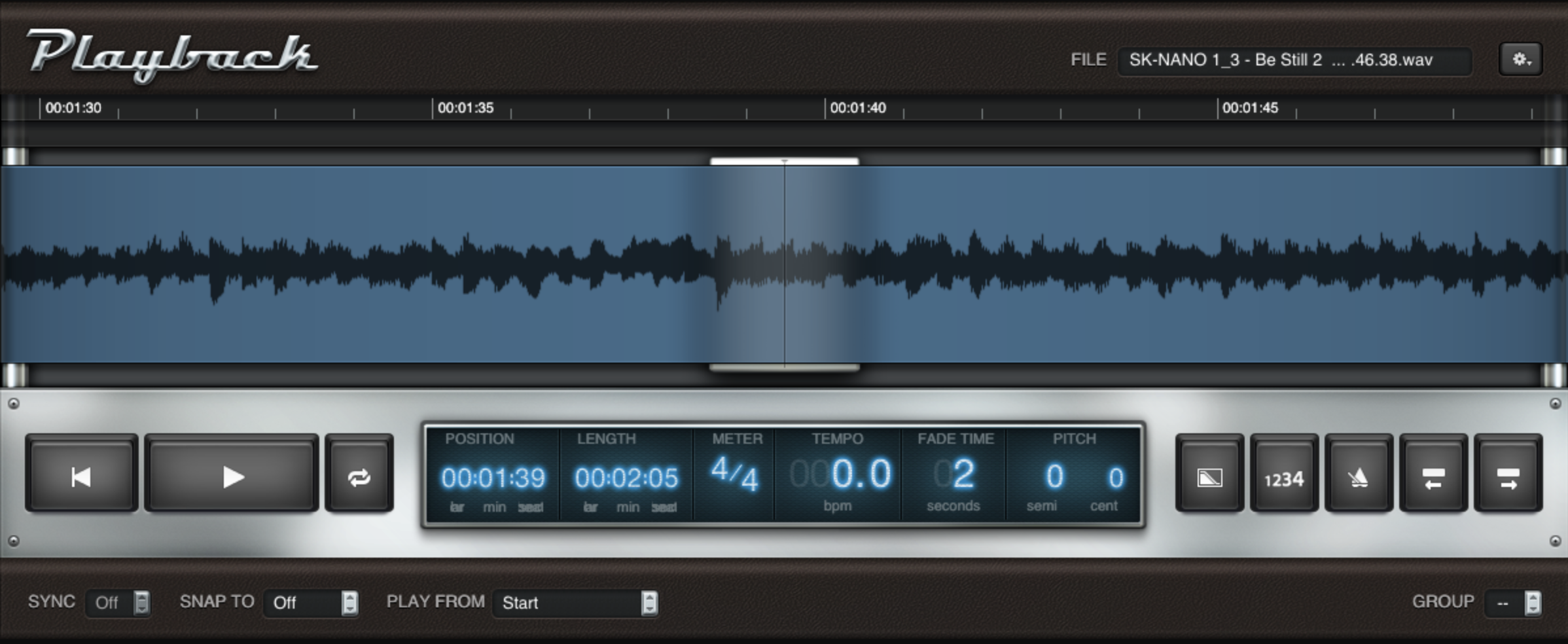This screenshot has height=644, width=1568.
Task: Open the fade-out curve settings
Action: [1208, 476]
